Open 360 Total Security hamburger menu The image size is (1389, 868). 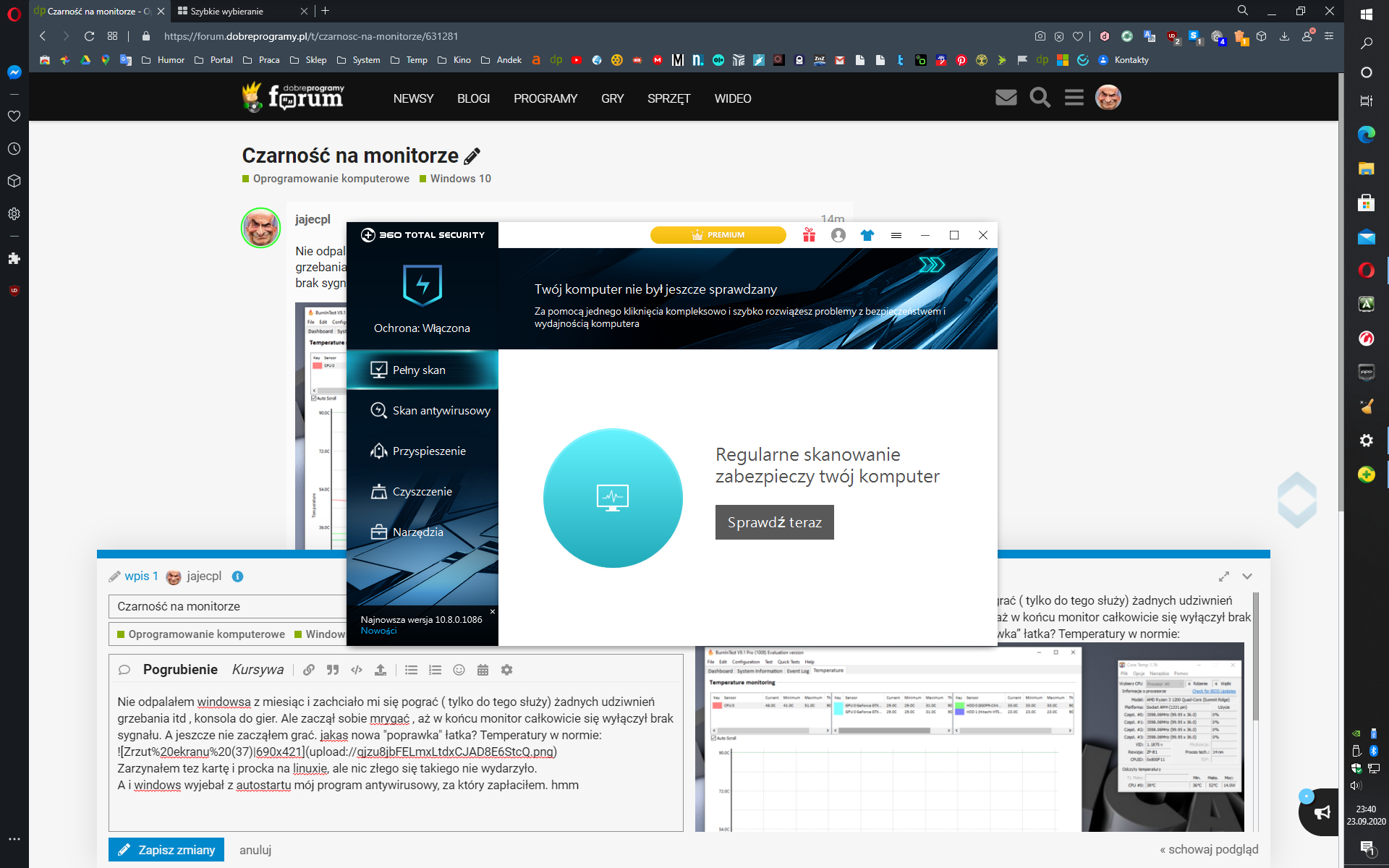[896, 235]
